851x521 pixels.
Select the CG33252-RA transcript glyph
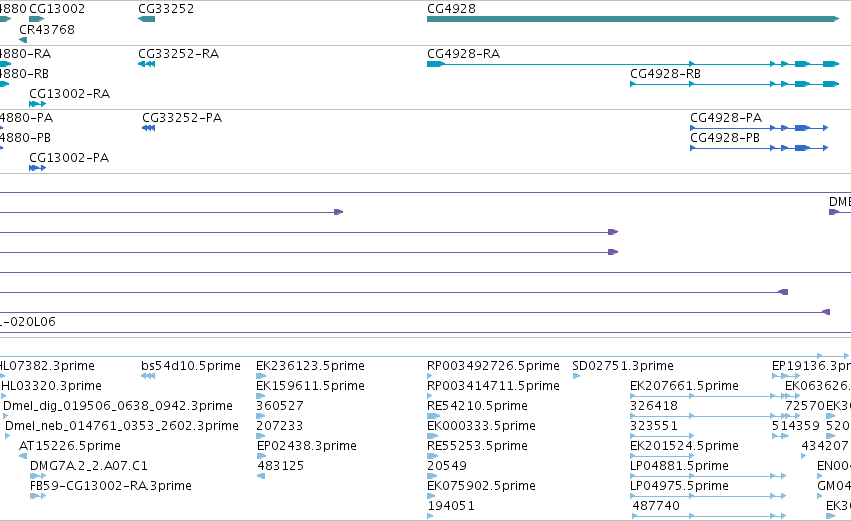147,64
